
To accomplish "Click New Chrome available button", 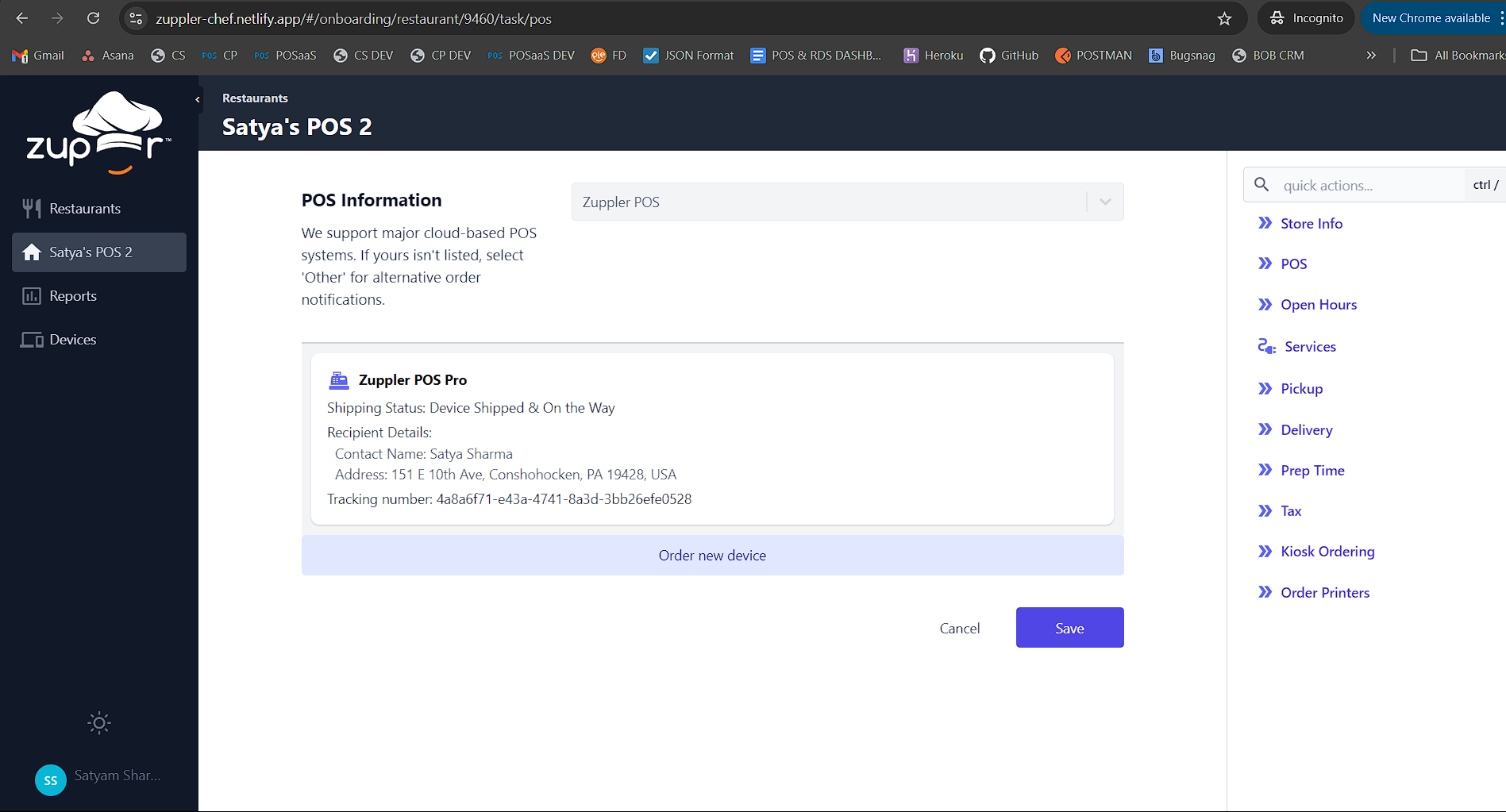I will (x=1432, y=18).
